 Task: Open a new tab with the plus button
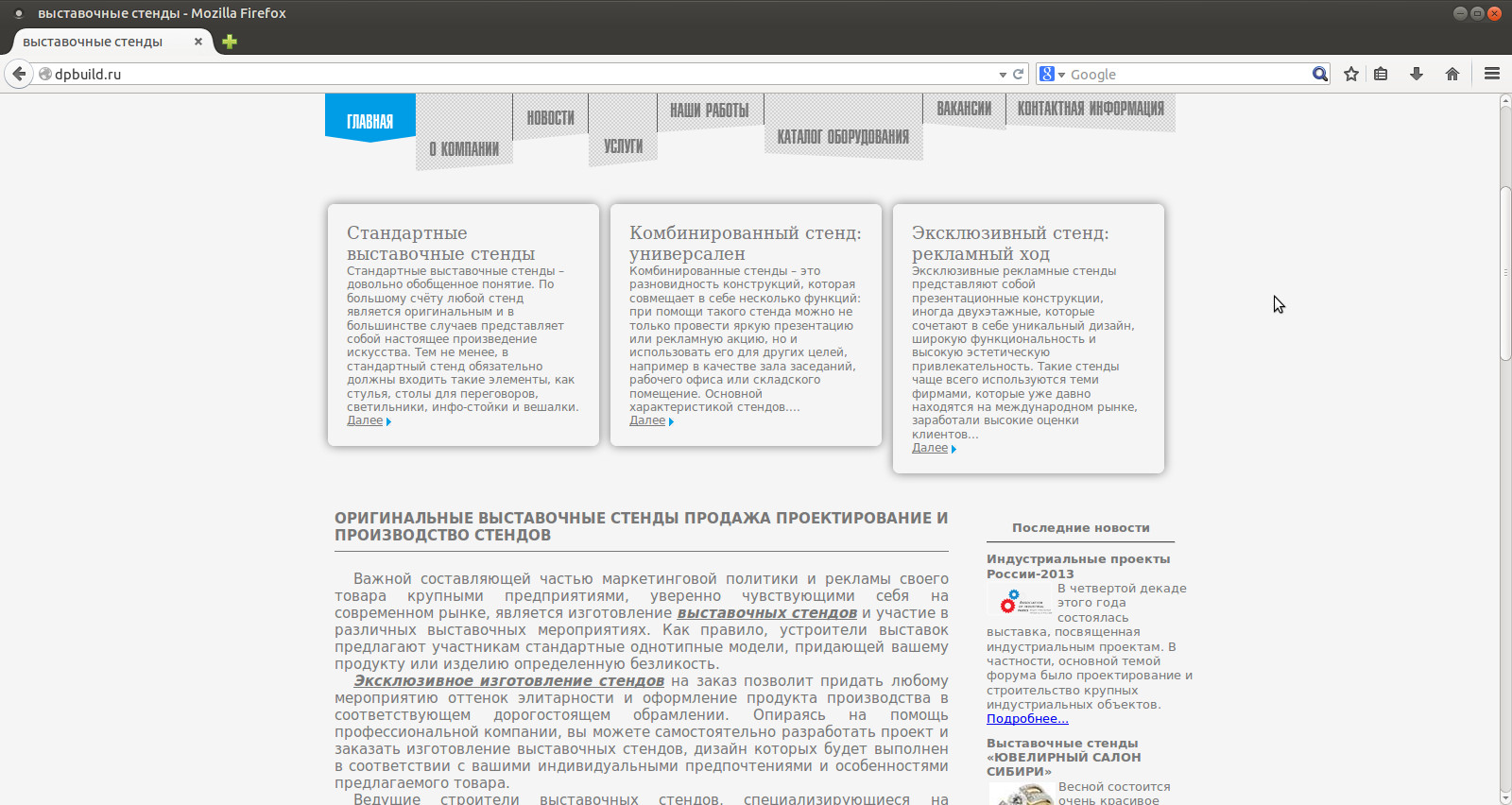(230, 42)
